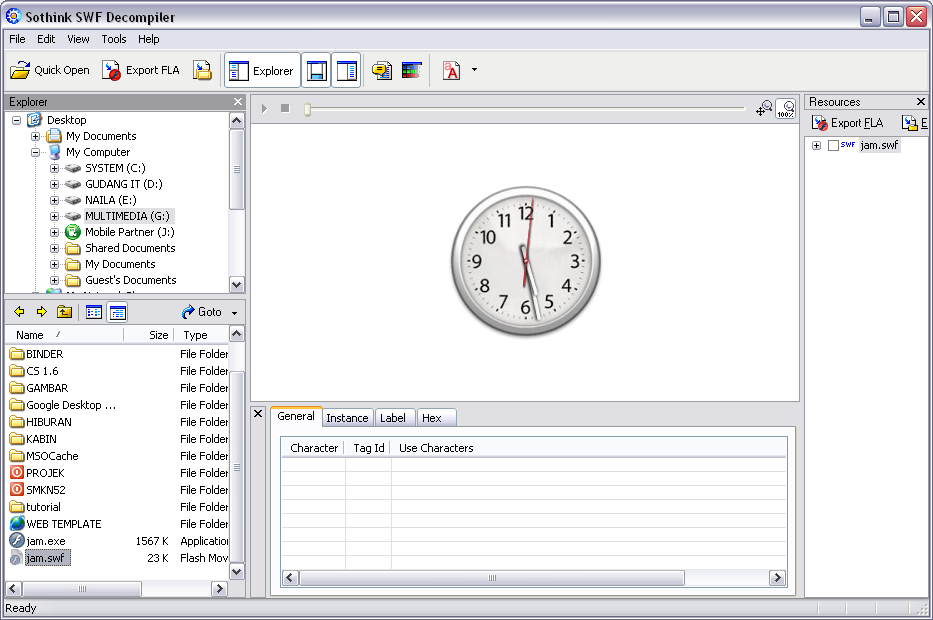Switch file list to details view icon
The image size is (933, 620).
[x=118, y=312]
